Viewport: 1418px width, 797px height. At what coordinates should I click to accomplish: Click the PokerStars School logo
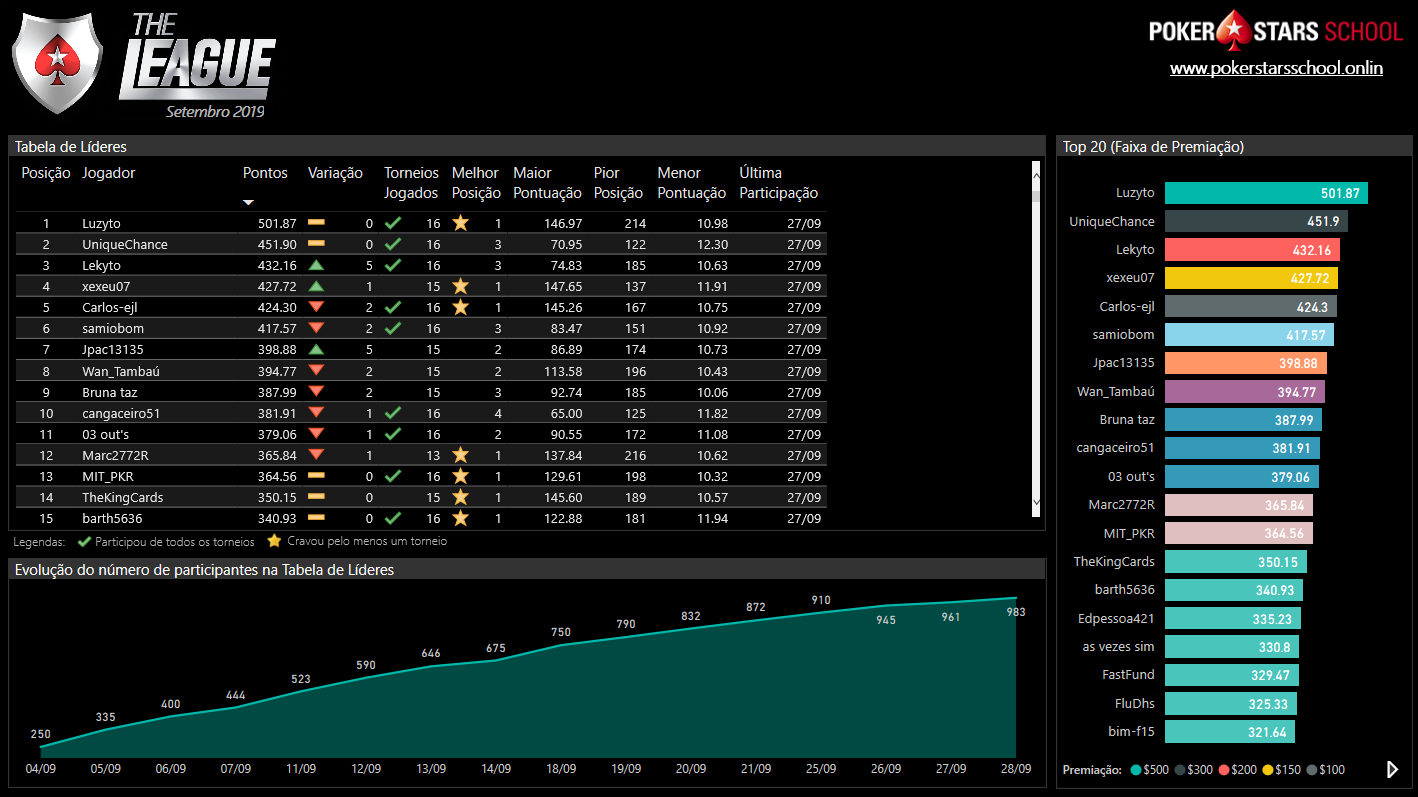click(x=1276, y=31)
